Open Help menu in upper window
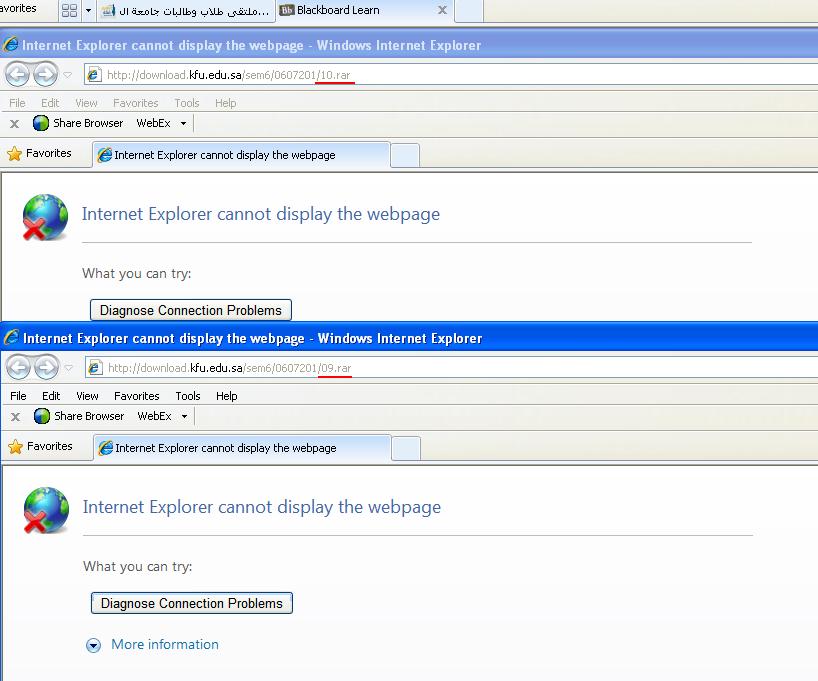 pos(225,103)
